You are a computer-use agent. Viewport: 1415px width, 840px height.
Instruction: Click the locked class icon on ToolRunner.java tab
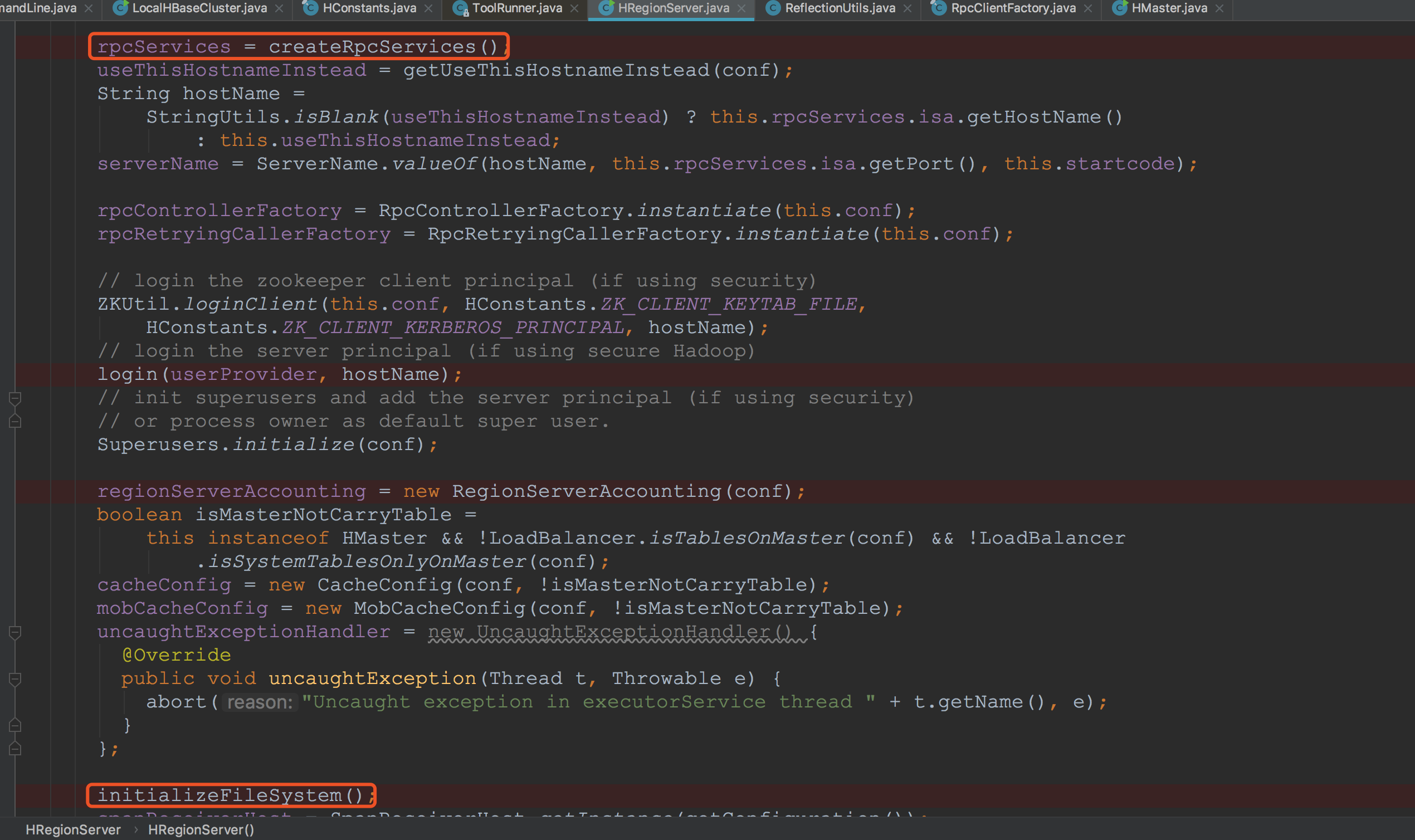click(460, 8)
